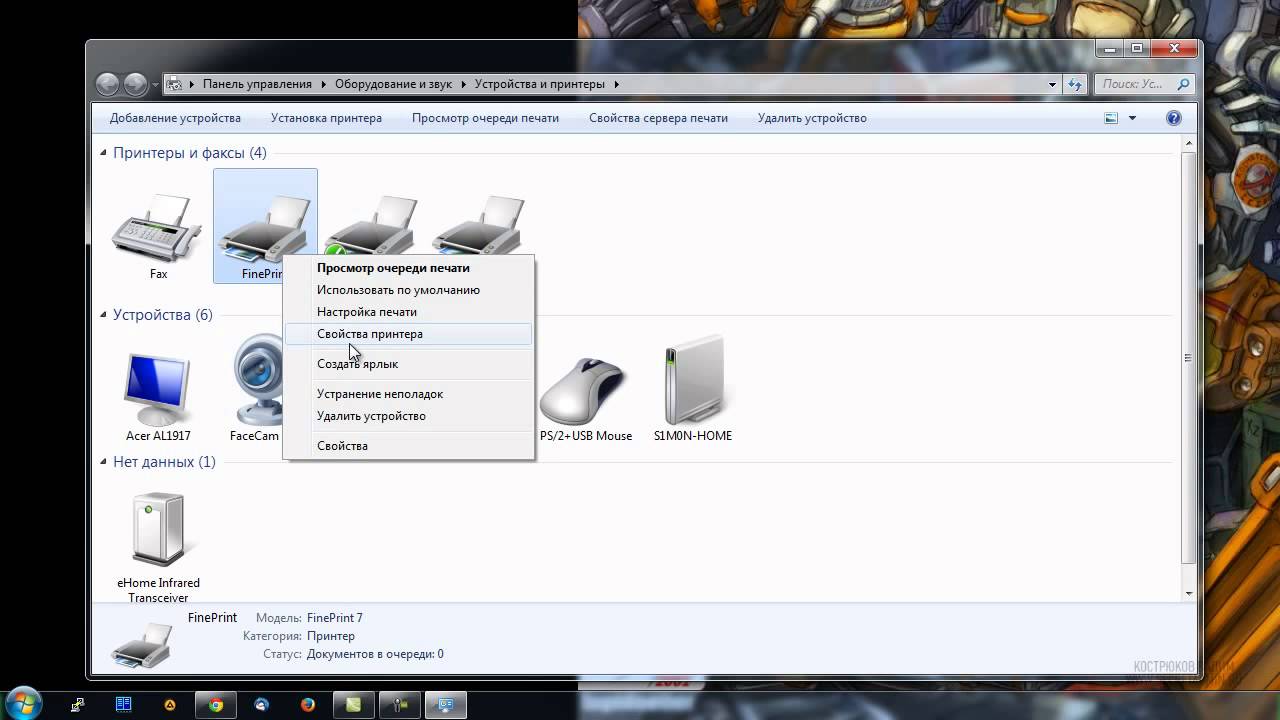Screen dimensions: 1280x720
Task: Open the recent pages dropdown arrow
Action: [x=155, y=85]
